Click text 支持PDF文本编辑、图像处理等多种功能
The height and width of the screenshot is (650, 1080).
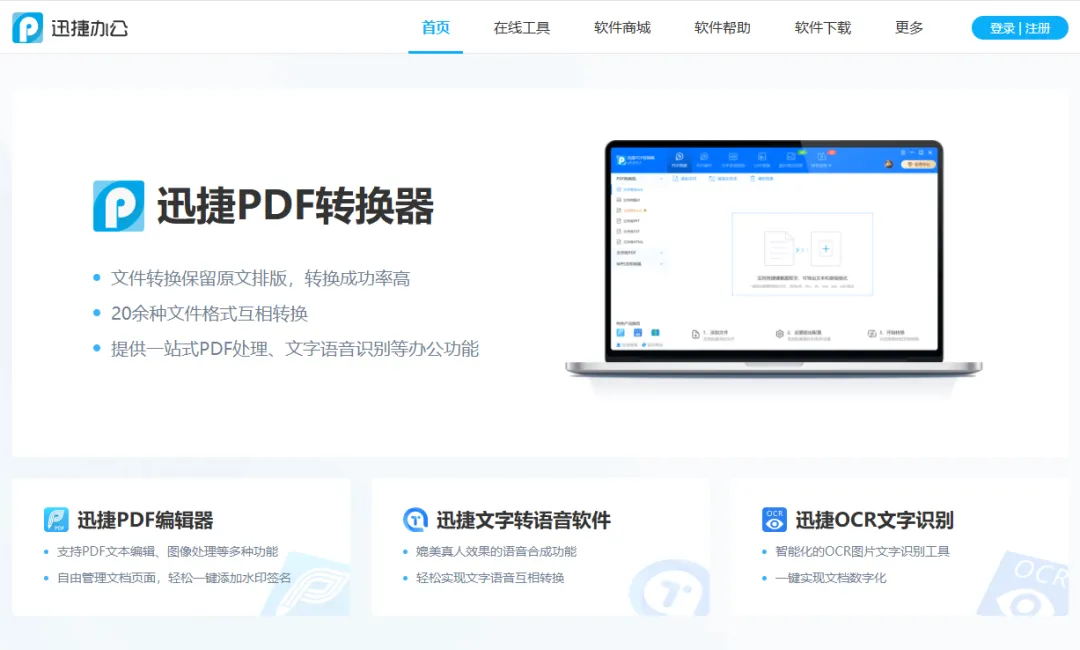tap(167, 552)
